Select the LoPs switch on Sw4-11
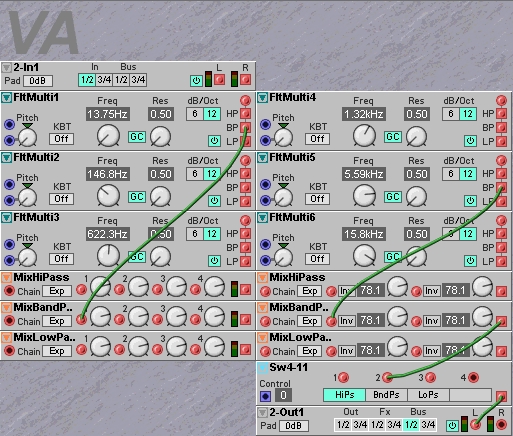 (x=428, y=395)
